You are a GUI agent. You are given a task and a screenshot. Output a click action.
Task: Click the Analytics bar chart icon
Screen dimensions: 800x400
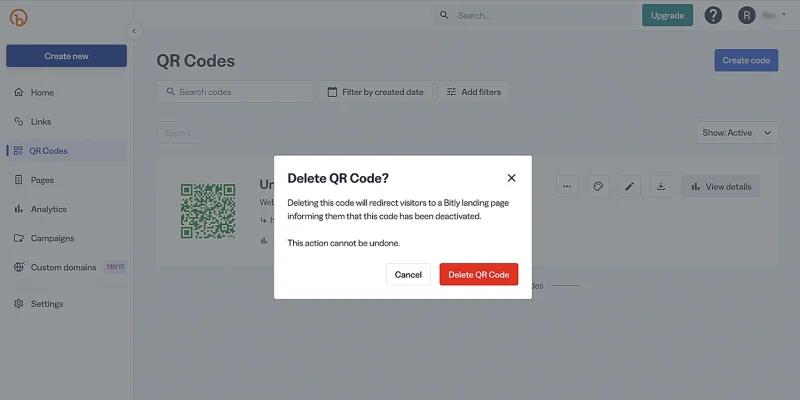click(19, 209)
